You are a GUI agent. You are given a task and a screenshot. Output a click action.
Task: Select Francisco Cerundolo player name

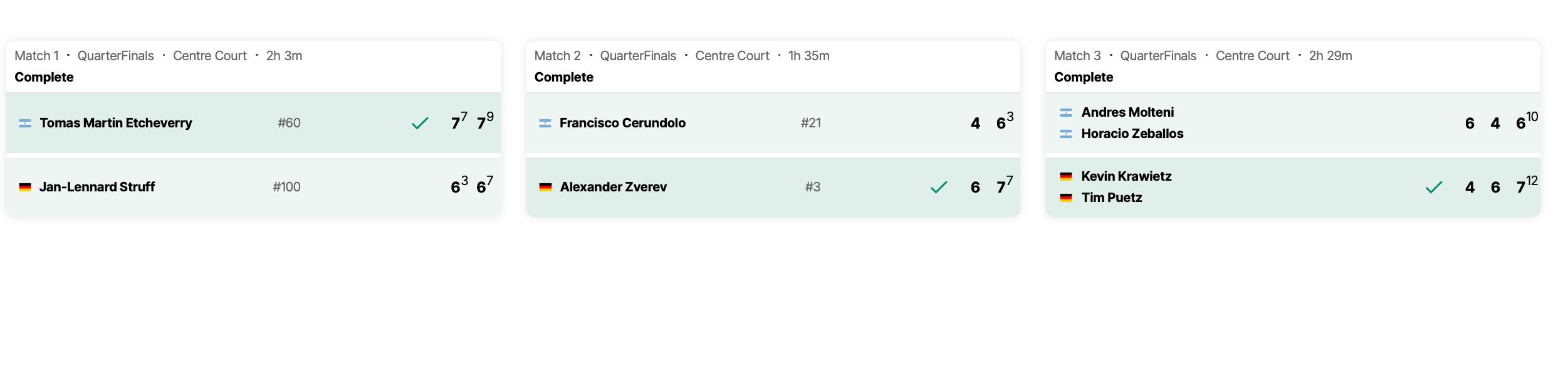622,123
